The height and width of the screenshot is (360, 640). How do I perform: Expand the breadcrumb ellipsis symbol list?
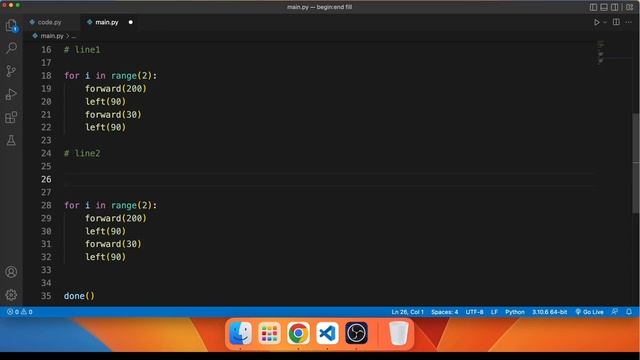74,36
